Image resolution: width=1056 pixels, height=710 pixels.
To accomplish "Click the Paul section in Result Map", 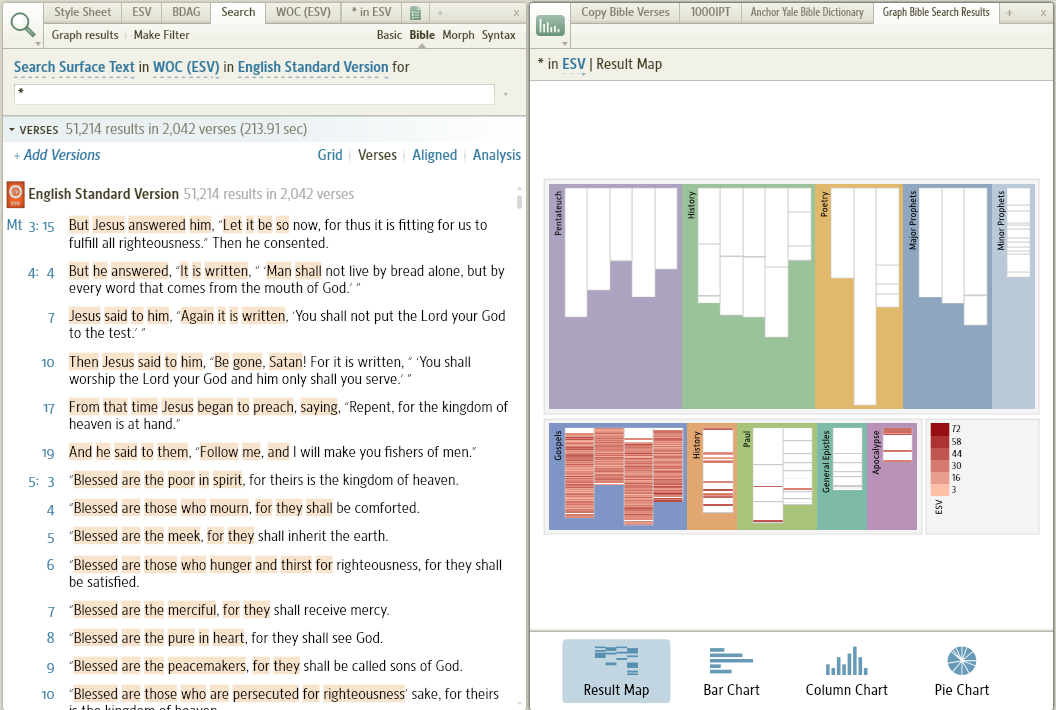I will click(777, 476).
